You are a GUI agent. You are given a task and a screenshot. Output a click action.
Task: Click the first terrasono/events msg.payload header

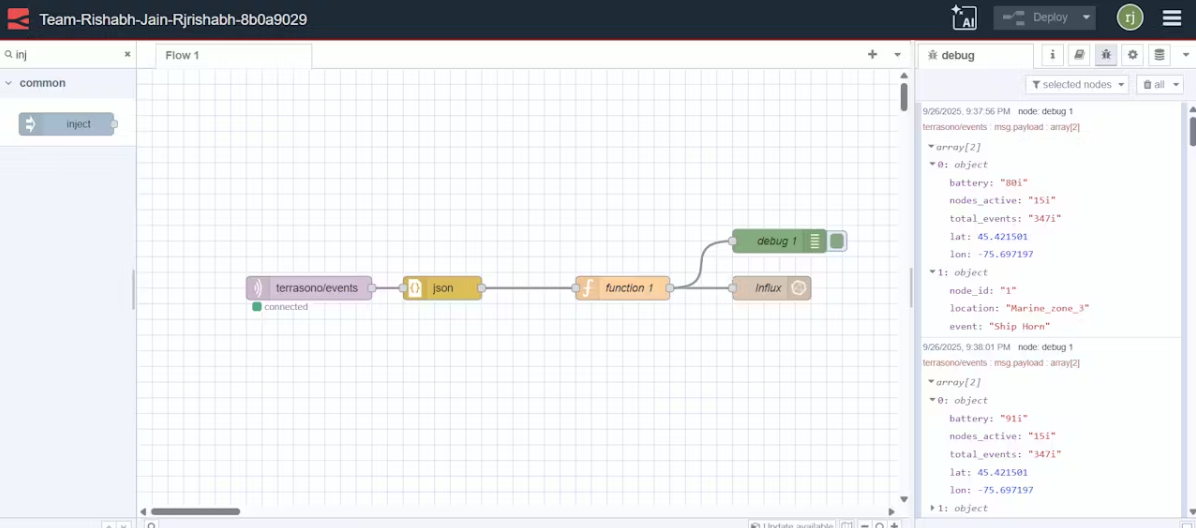coord(1001,127)
